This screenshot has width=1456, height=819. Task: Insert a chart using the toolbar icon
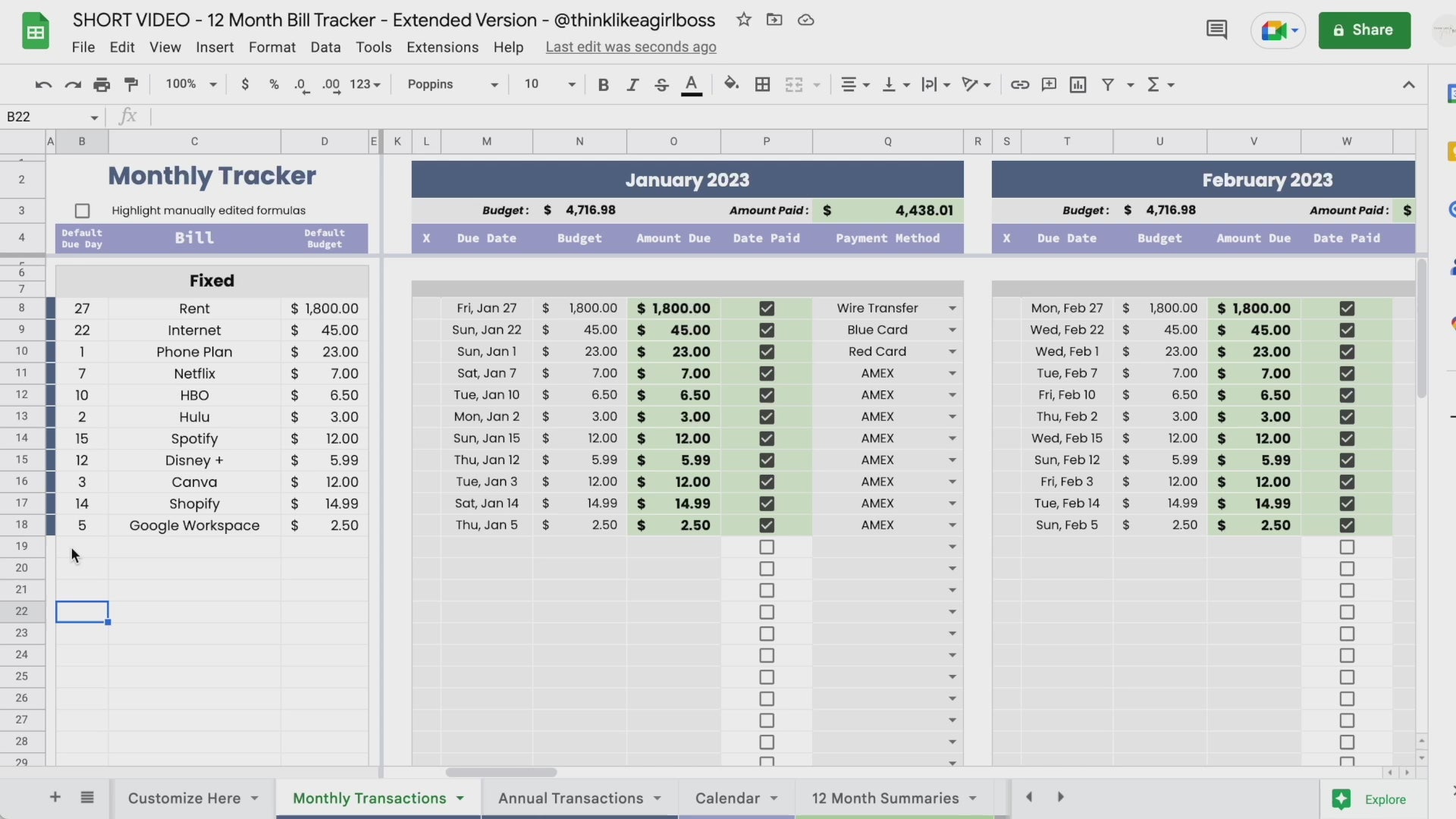pos(1078,84)
